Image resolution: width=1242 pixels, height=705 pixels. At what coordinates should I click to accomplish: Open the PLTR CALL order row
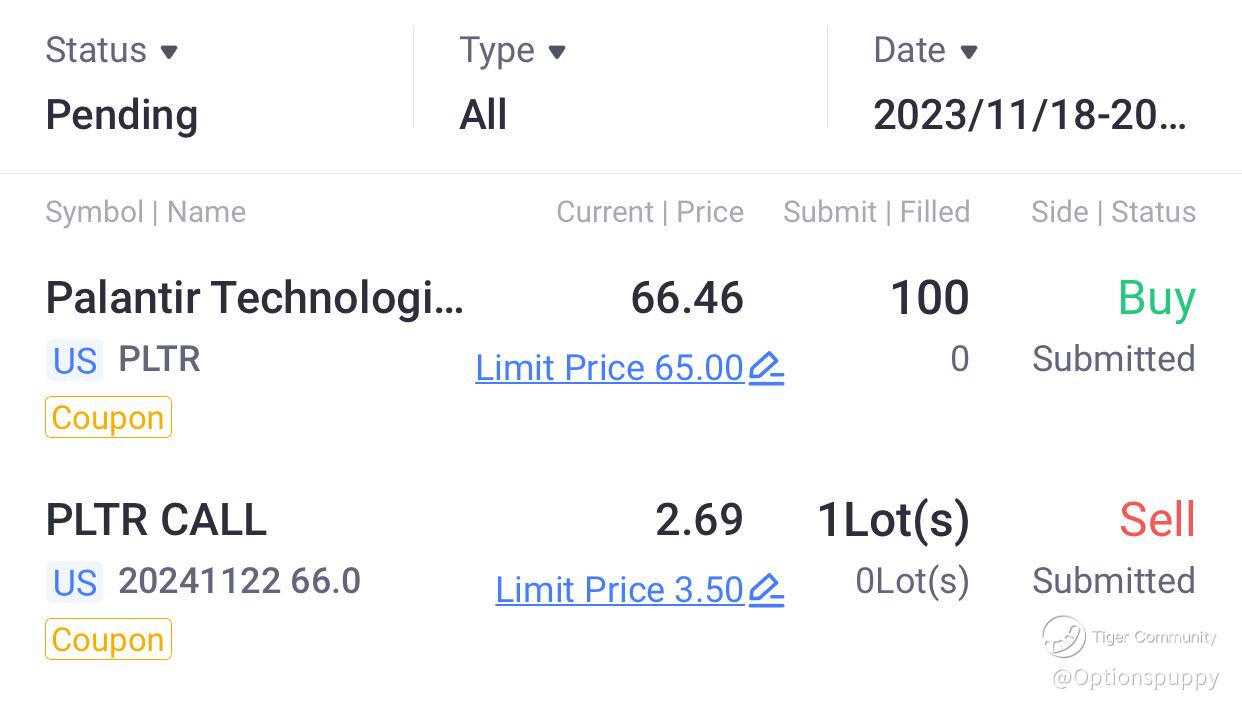pos(156,520)
